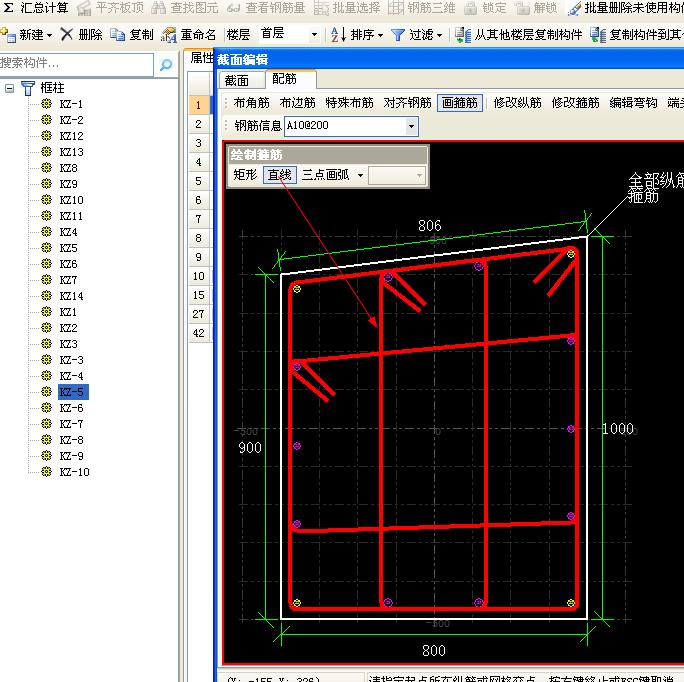Open the 新建 dropdown arrow
Viewport: 684px width, 682px height.
pyautogui.click(x=49, y=35)
